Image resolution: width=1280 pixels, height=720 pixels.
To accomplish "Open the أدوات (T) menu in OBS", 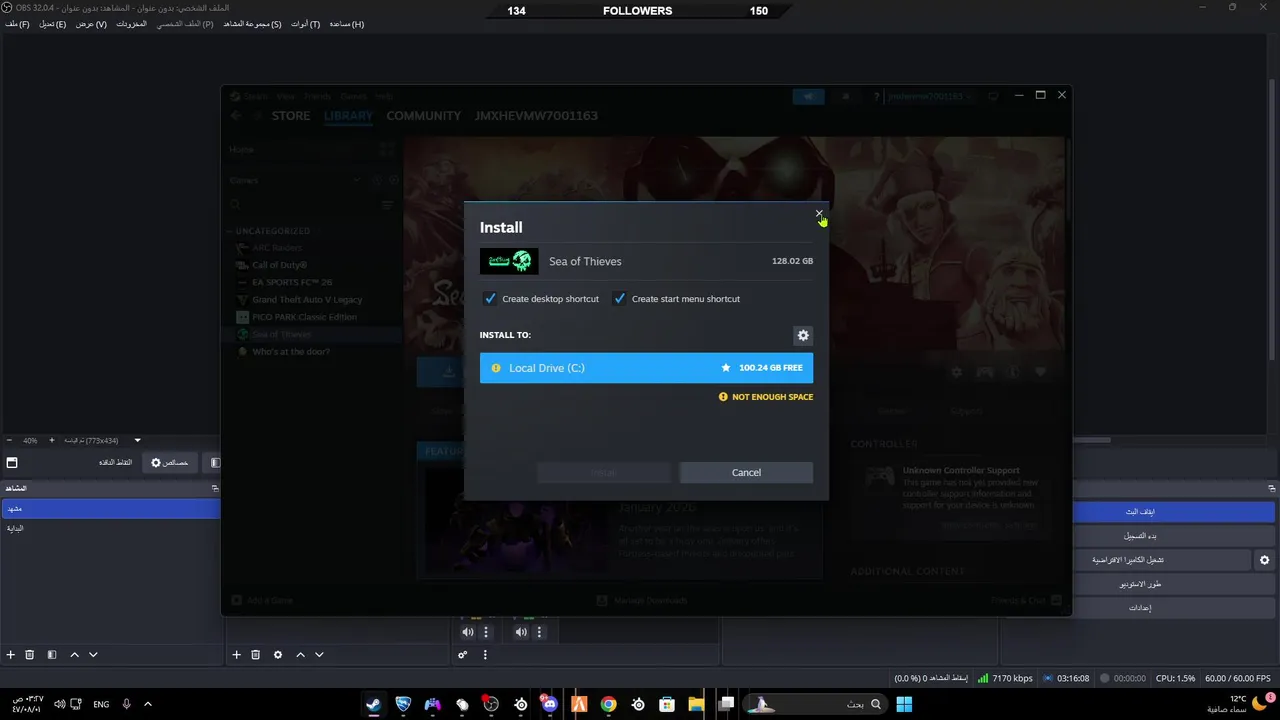I will [306, 24].
